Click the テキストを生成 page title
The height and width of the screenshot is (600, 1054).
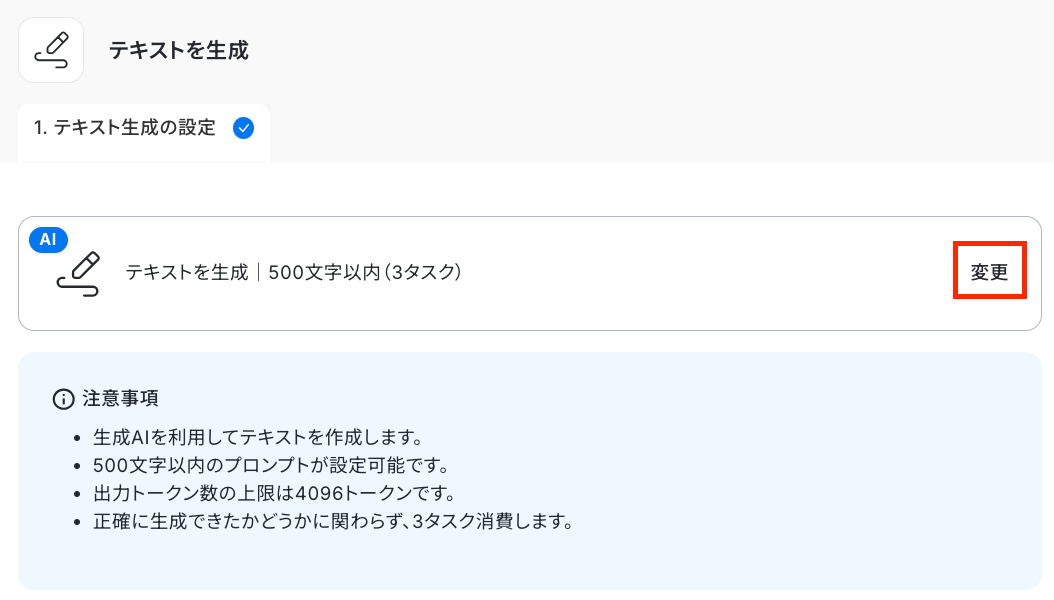[179, 50]
